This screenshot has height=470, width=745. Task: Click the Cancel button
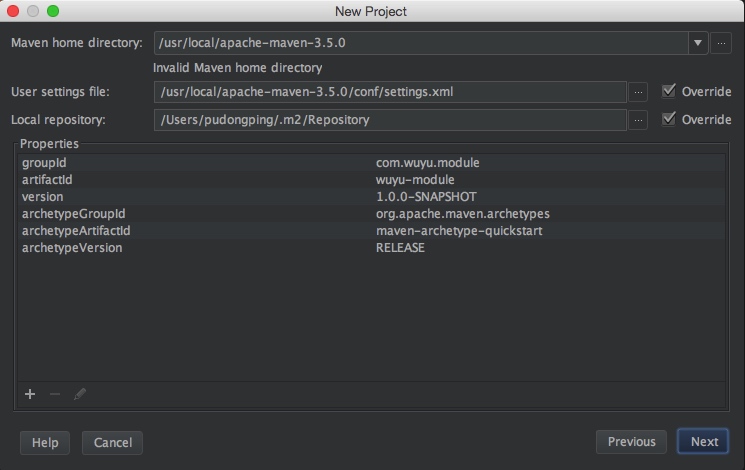click(113, 443)
